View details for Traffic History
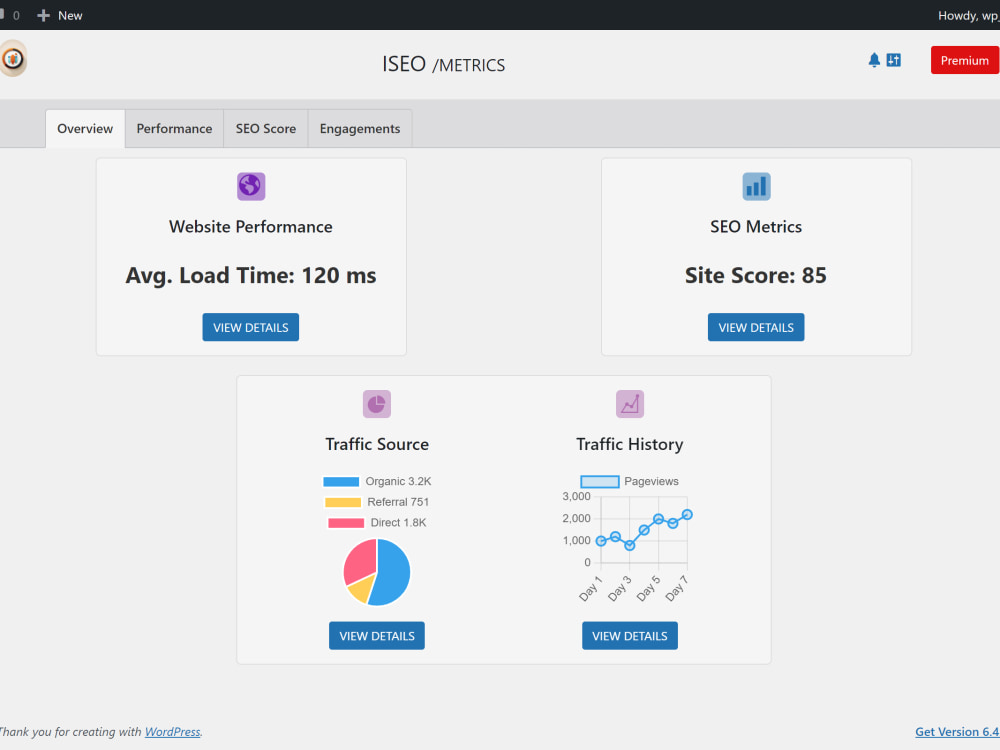1000x750 pixels. coord(629,636)
